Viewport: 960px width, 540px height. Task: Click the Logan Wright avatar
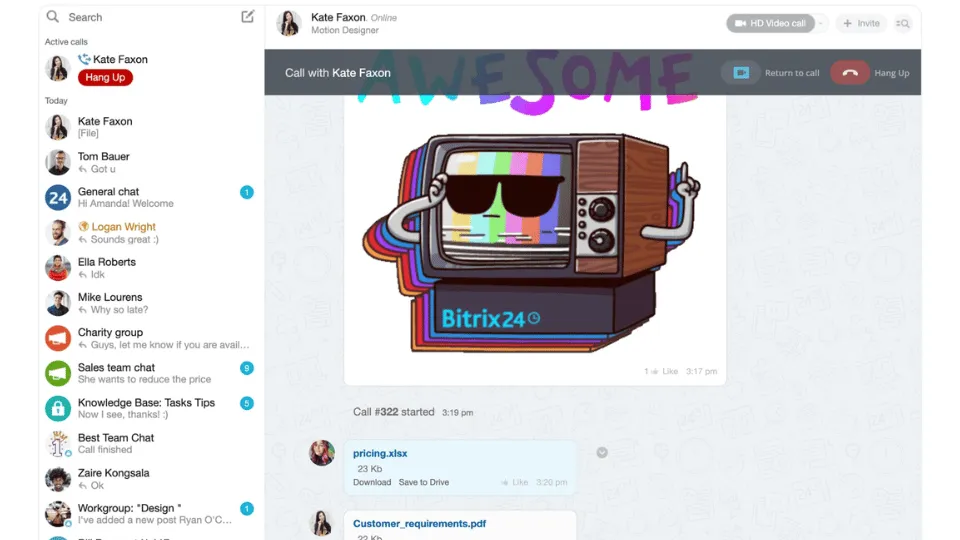pos(58,233)
